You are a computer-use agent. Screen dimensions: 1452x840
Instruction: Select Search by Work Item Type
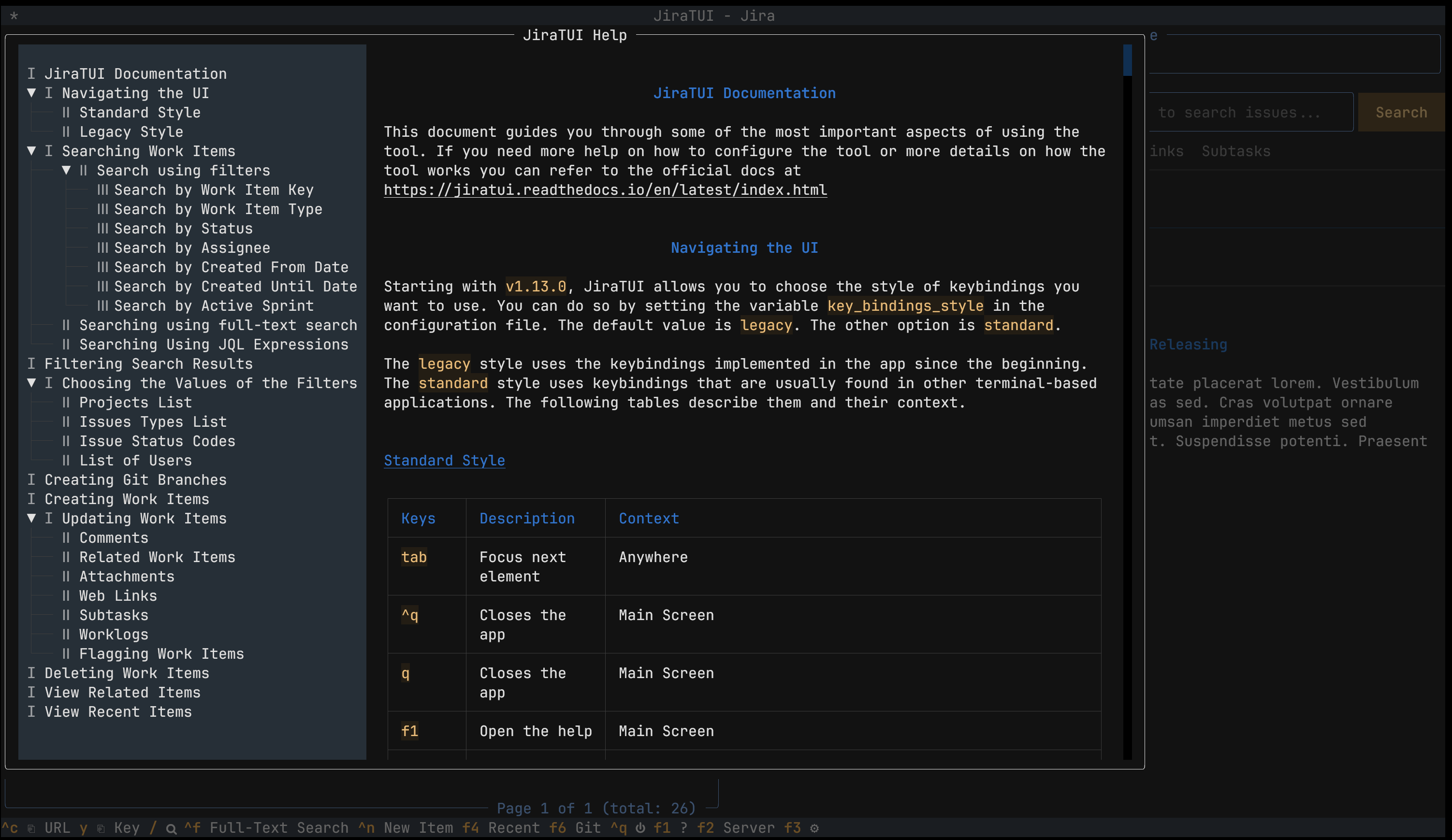click(218, 209)
